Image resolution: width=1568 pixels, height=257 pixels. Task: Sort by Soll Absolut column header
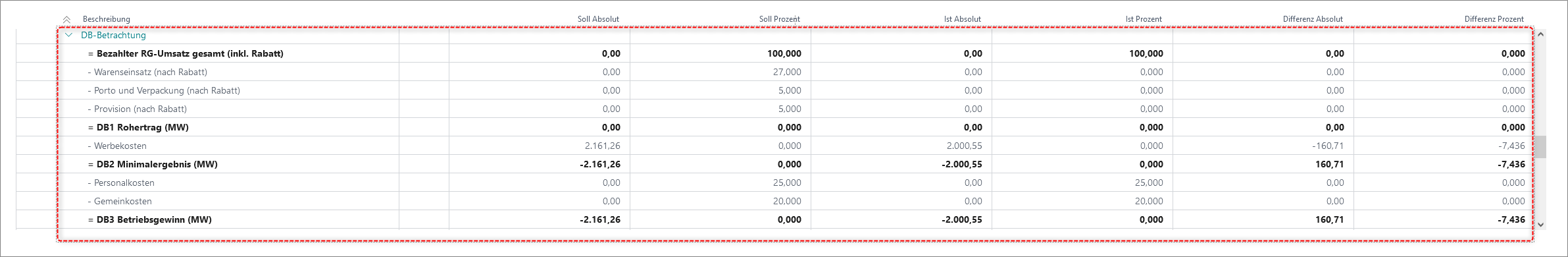pos(598,19)
